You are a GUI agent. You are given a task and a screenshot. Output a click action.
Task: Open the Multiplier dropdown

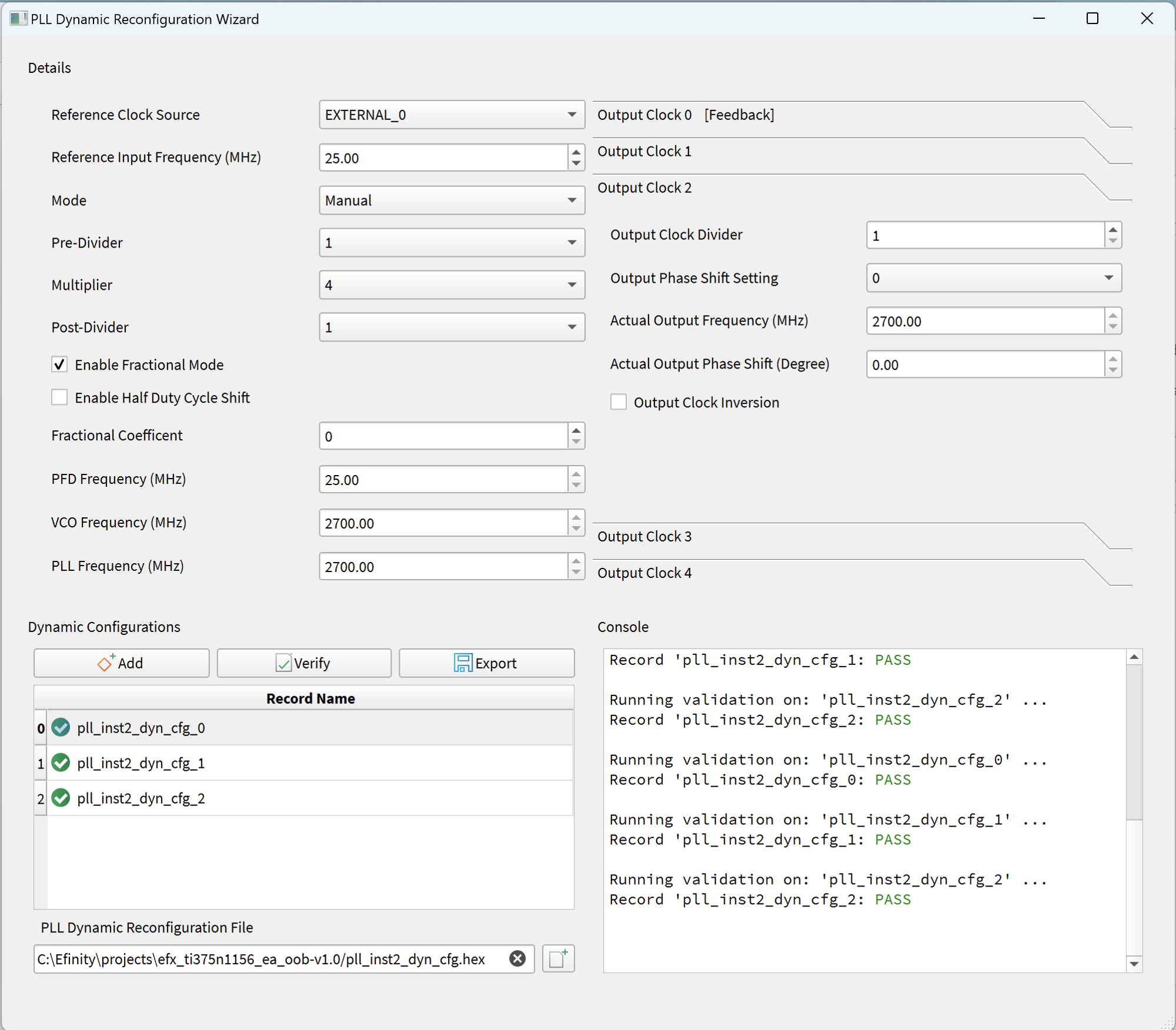(x=452, y=285)
